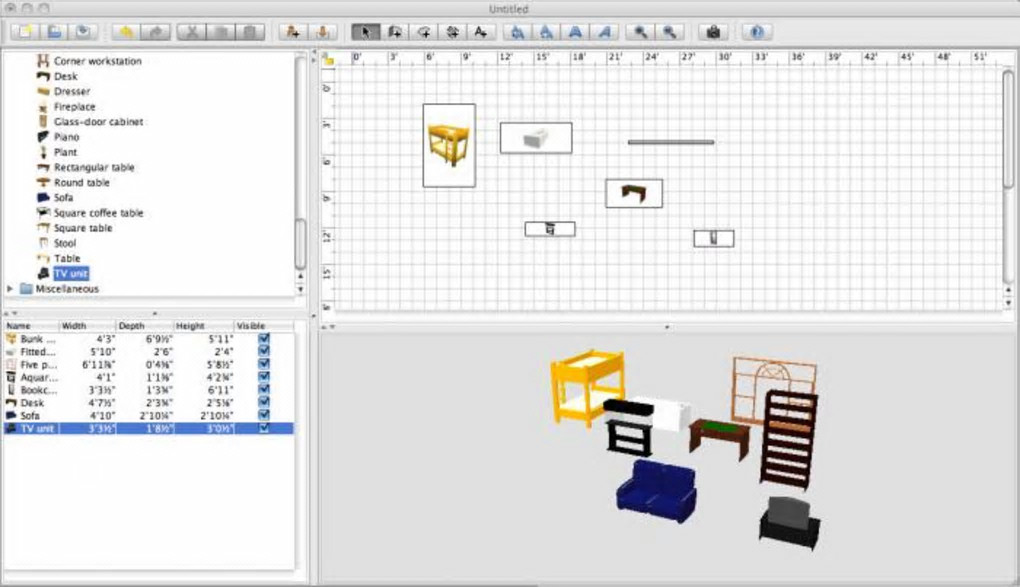Image resolution: width=1020 pixels, height=587 pixels.
Task: Hide the Desk using its Visible checkbox
Action: pos(263,403)
